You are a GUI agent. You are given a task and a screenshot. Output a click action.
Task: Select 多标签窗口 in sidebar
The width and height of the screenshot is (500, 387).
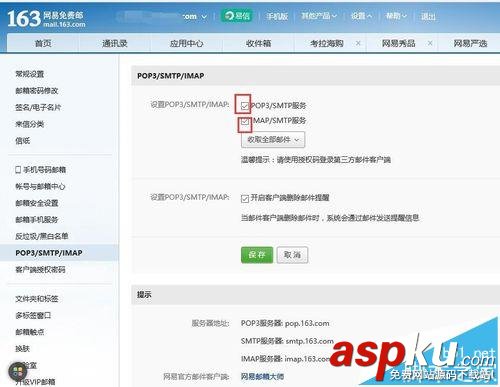click(33, 315)
